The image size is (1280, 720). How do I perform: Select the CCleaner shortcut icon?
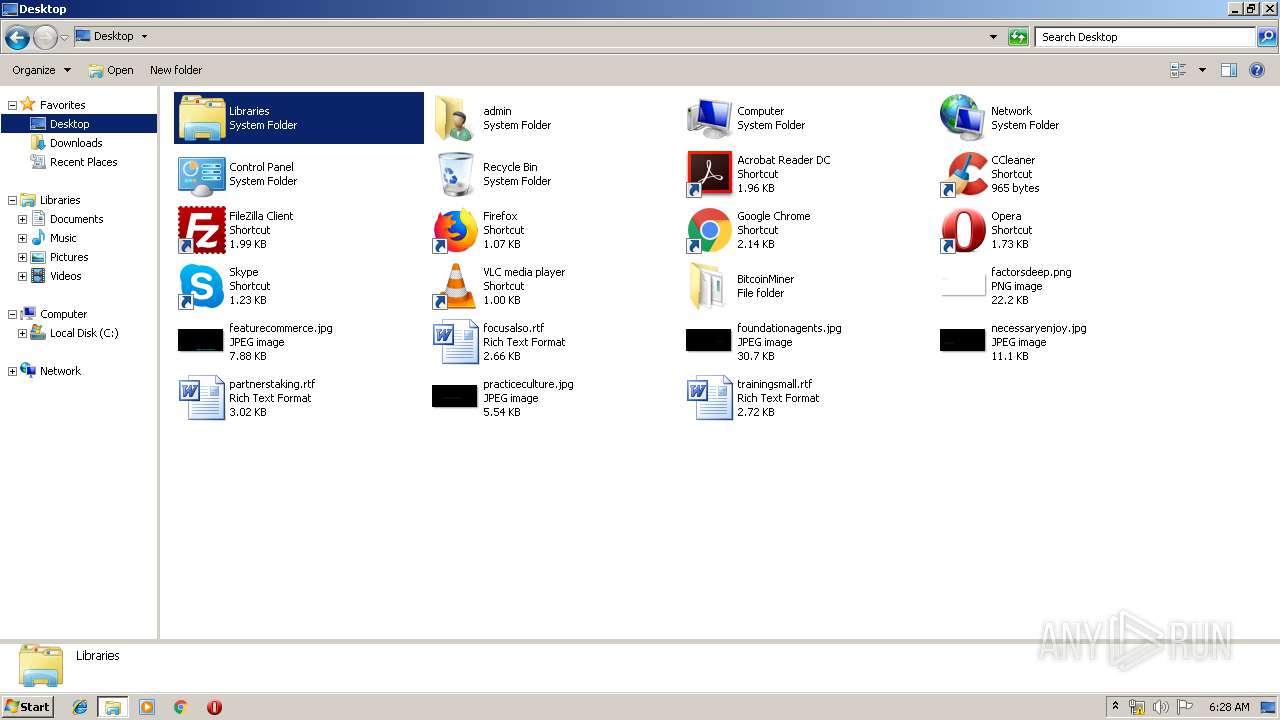[963, 174]
